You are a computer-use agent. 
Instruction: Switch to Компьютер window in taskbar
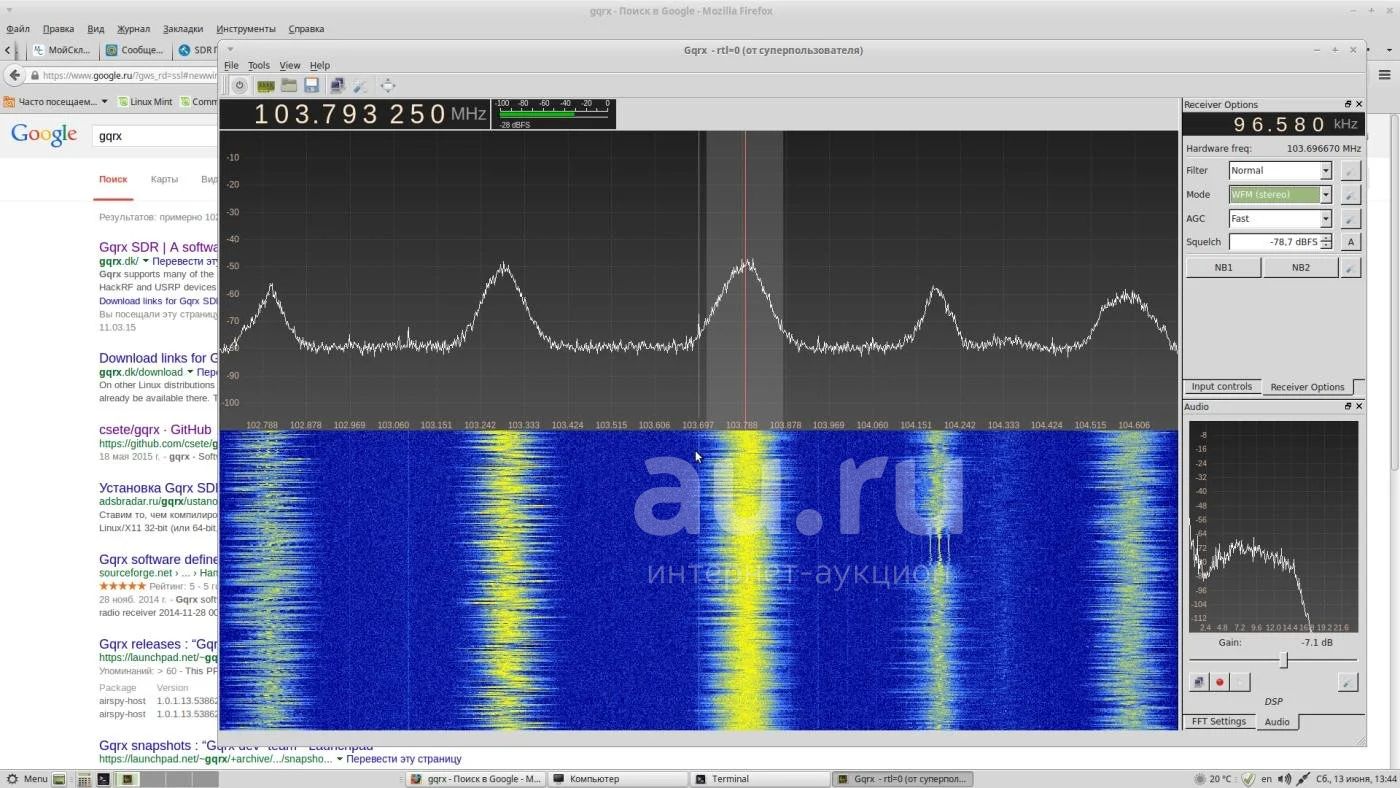(617, 779)
